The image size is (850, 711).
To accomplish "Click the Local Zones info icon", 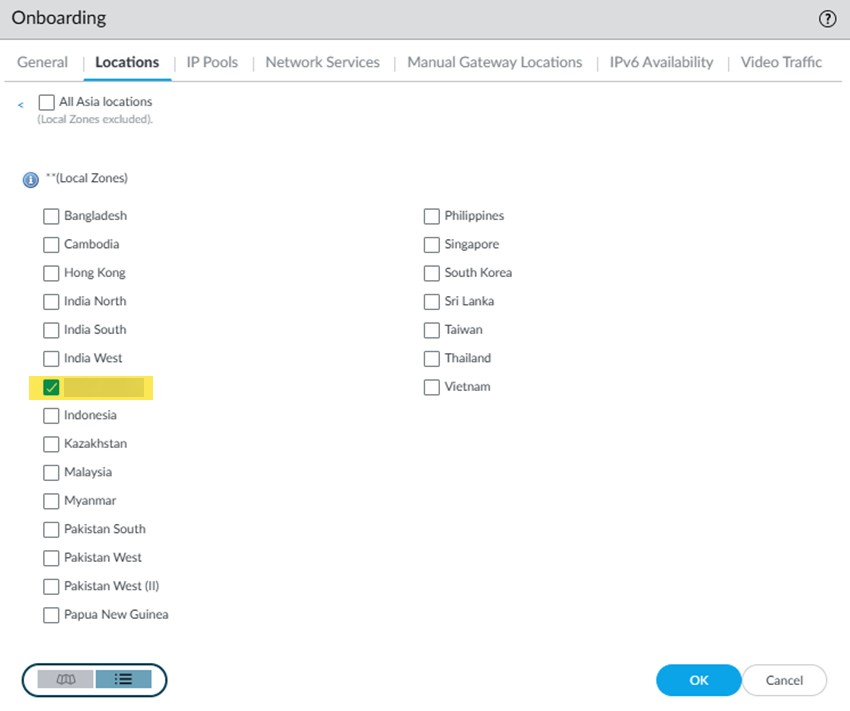I will pyautogui.click(x=30, y=180).
